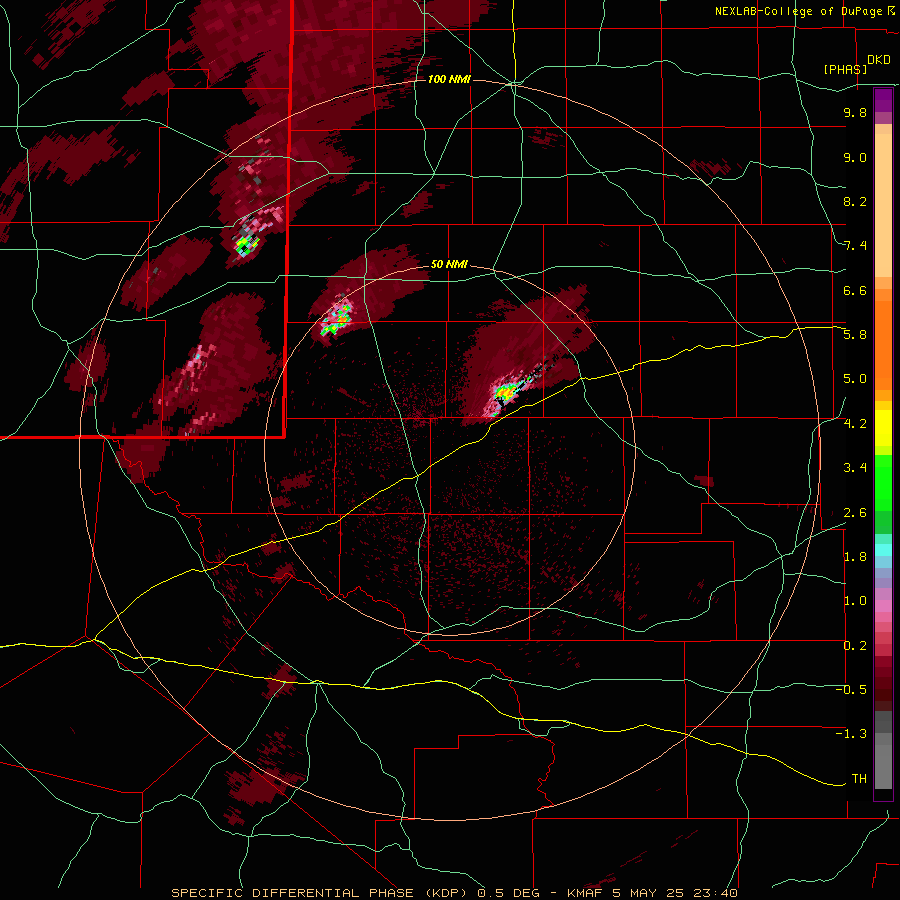Click the purple top segment of the color bar
900x900 pixels.
coord(883,100)
